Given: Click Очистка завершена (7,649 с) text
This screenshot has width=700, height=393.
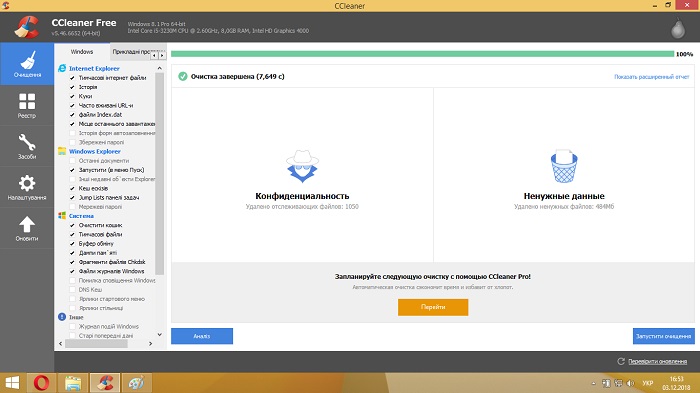Looking at the screenshot, I should pyautogui.click(x=238, y=76).
